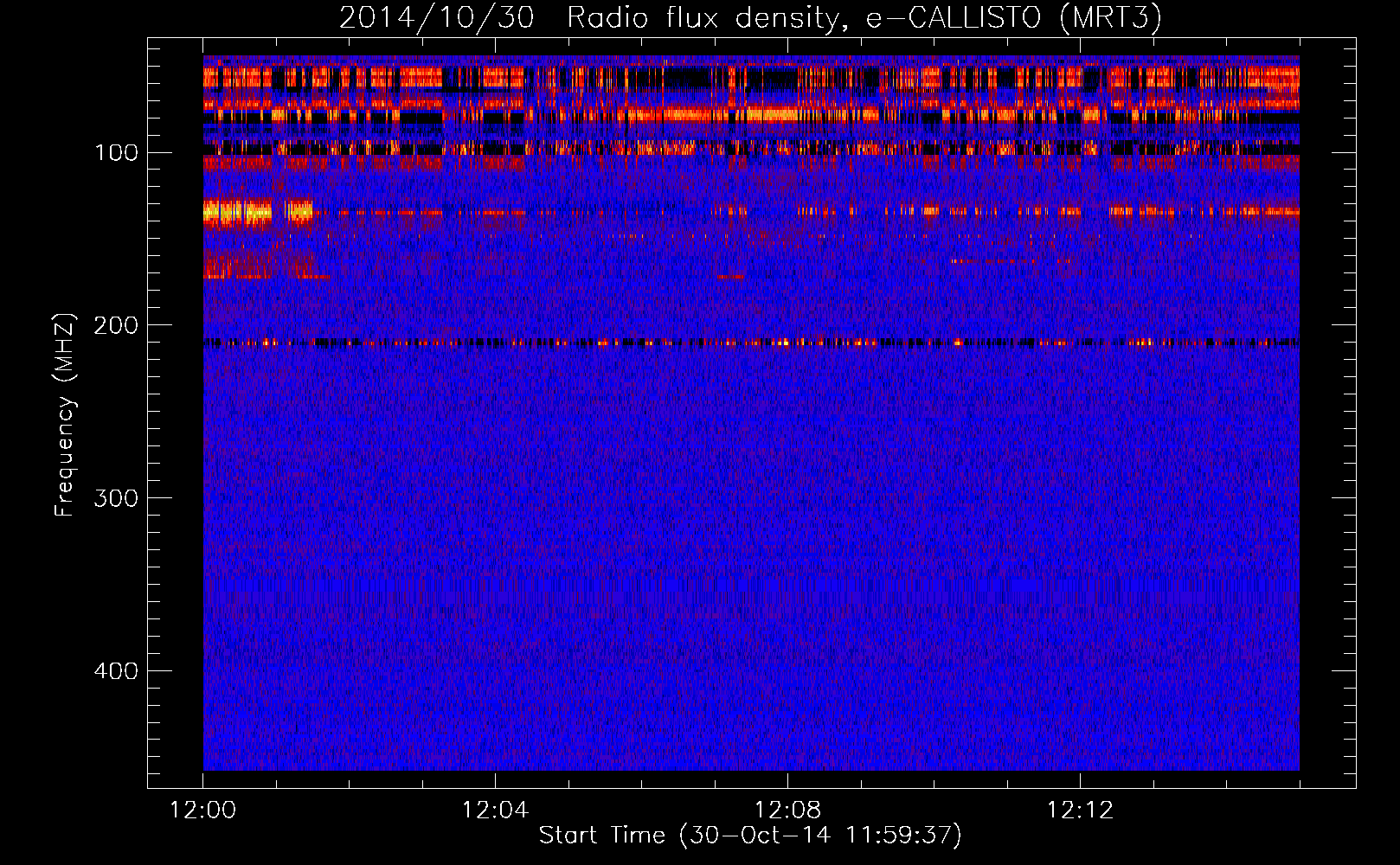The width and height of the screenshot is (1400, 865).
Task: Click the 200 frequency tick label
Action: coord(116,325)
